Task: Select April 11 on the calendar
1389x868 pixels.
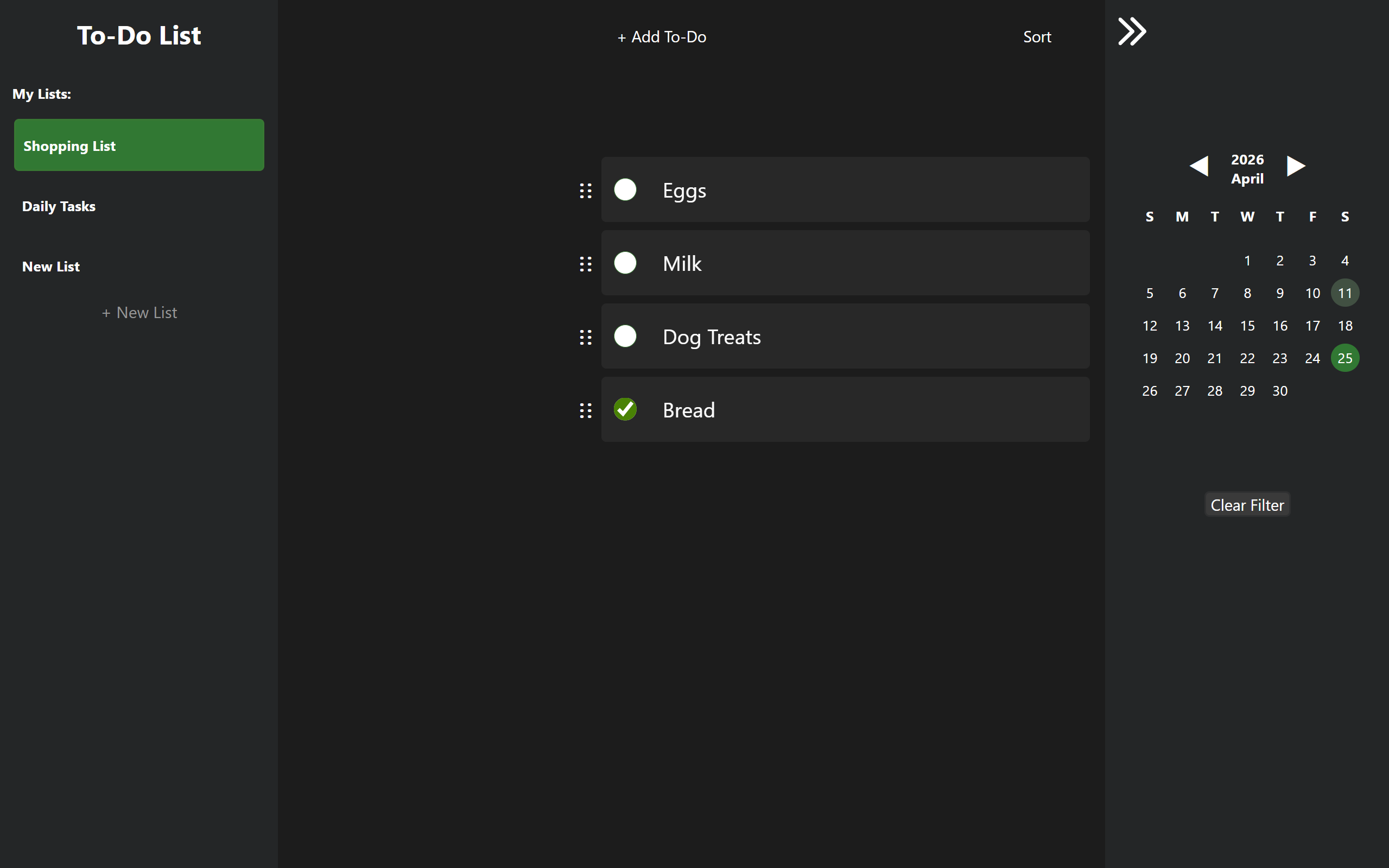Action: [x=1345, y=293]
